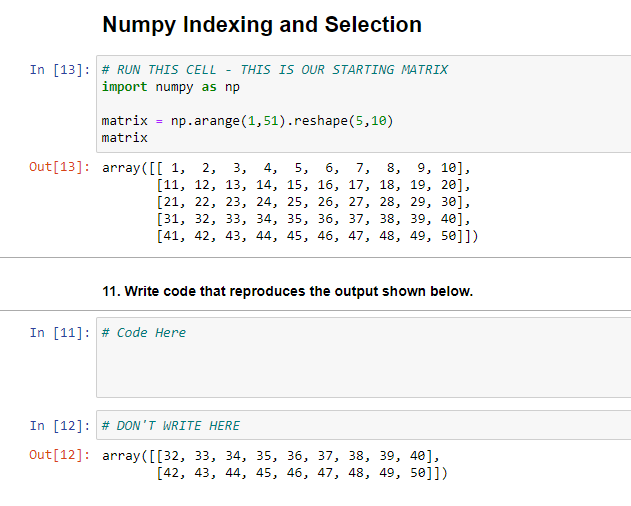Screen dimensions: 631x506
Task: Click the 'import numpy as np' code line
Action: point(171,87)
